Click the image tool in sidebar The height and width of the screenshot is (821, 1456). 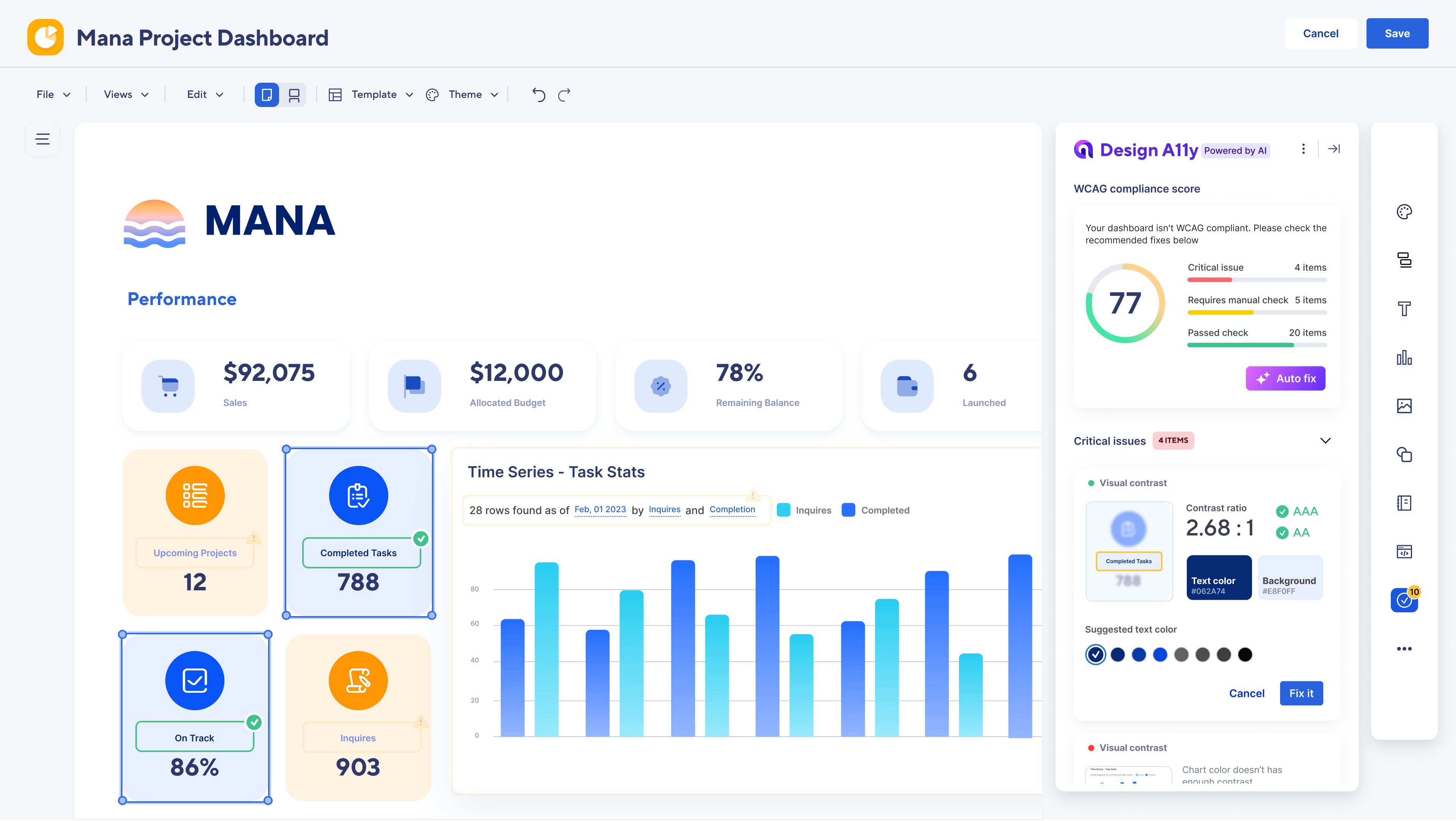click(x=1404, y=406)
